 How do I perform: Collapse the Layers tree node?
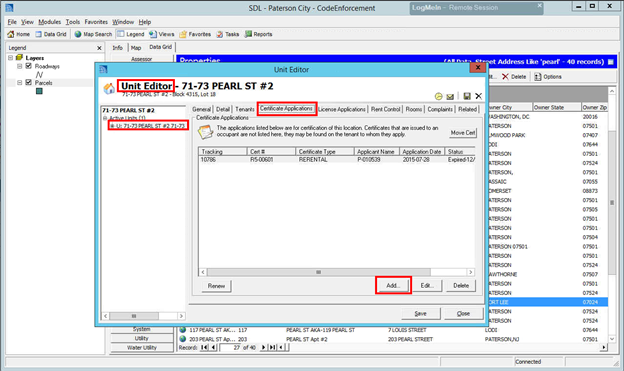[10, 58]
